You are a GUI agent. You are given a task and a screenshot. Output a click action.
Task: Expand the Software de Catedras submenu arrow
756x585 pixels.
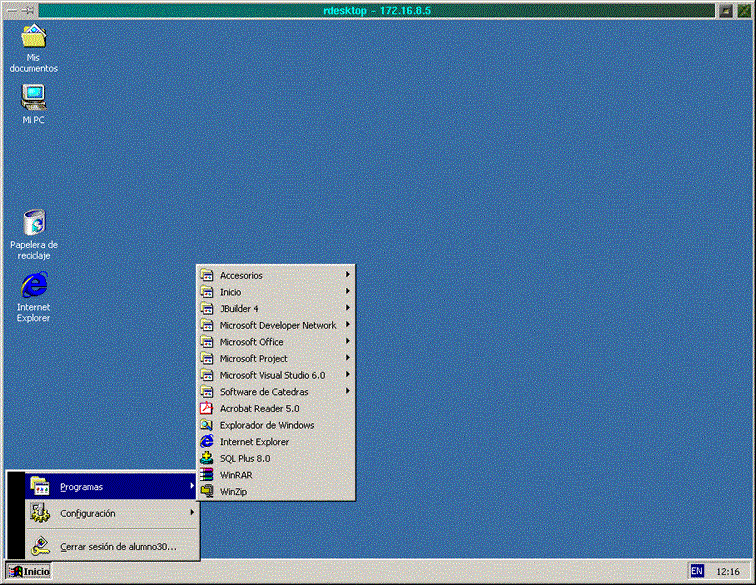click(x=347, y=391)
